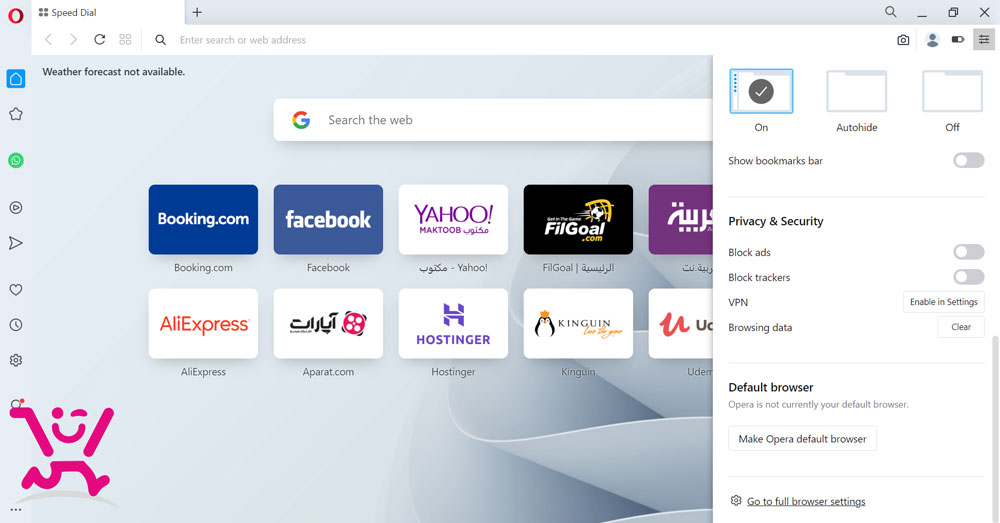Click the Easy Setup panel scrollbar
The width and height of the screenshot is (1000, 523).
tap(995, 429)
